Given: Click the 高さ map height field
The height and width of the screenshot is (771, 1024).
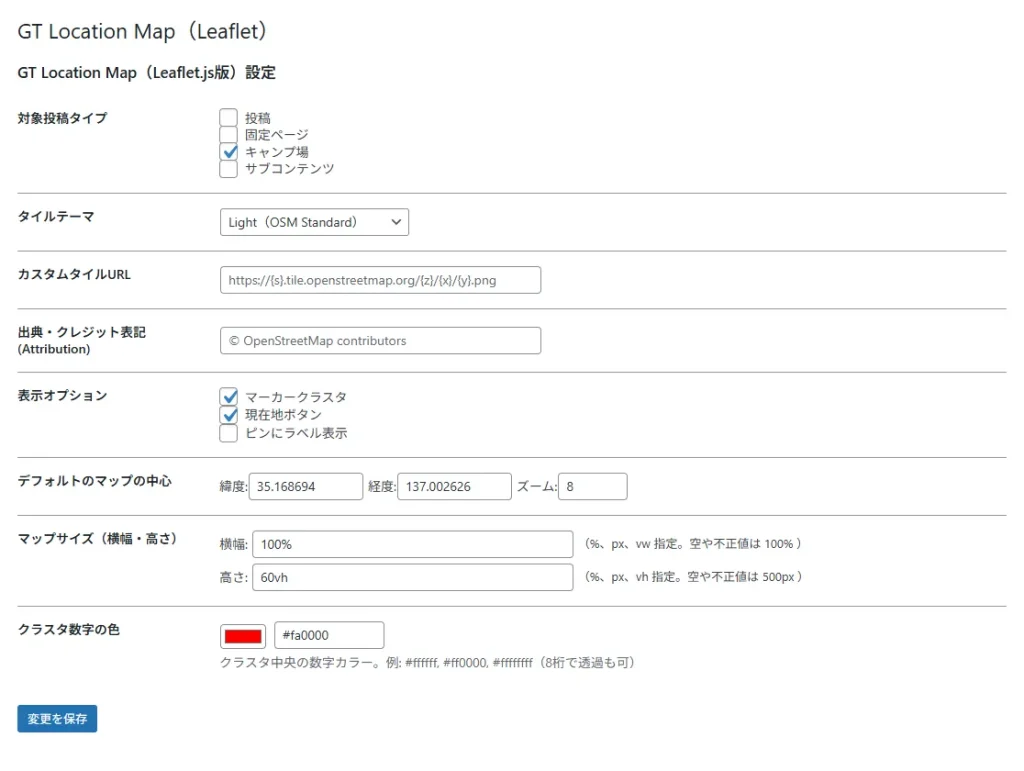Looking at the screenshot, I should pyautogui.click(x=413, y=577).
